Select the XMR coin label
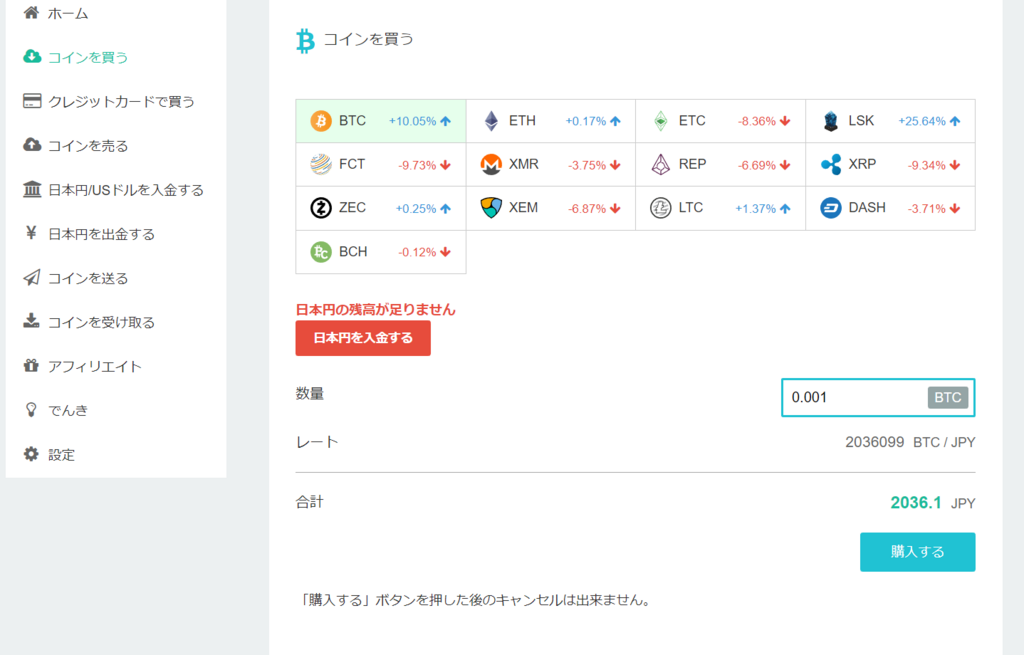 point(524,165)
